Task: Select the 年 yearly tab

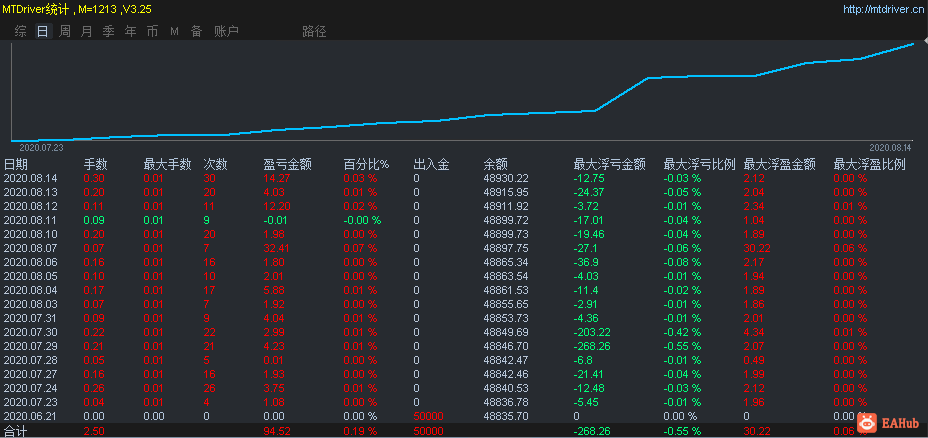Action: (x=130, y=31)
